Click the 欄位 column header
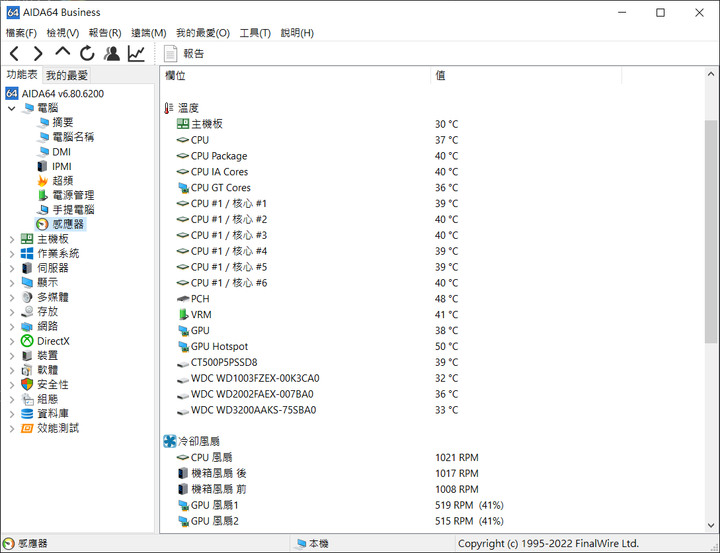Screen dimensions: 720x553 click(295, 76)
